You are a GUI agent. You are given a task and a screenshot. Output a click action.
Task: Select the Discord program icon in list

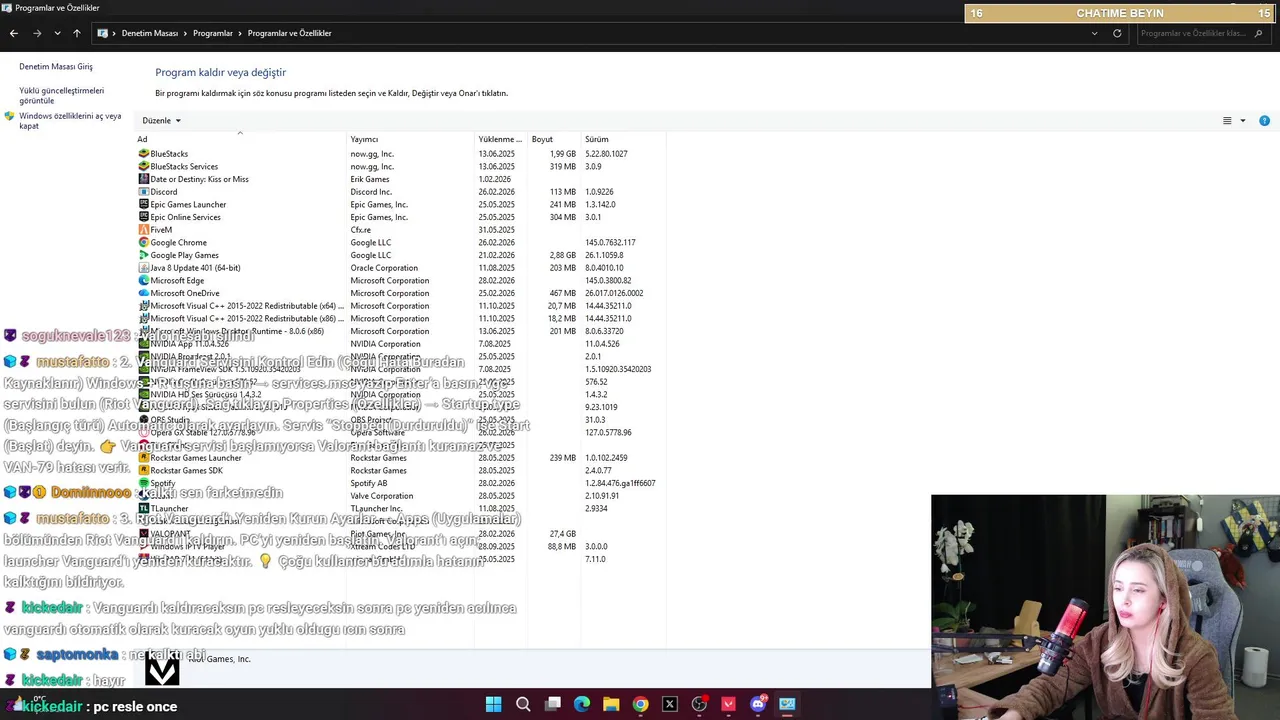(x=143, y=192)
